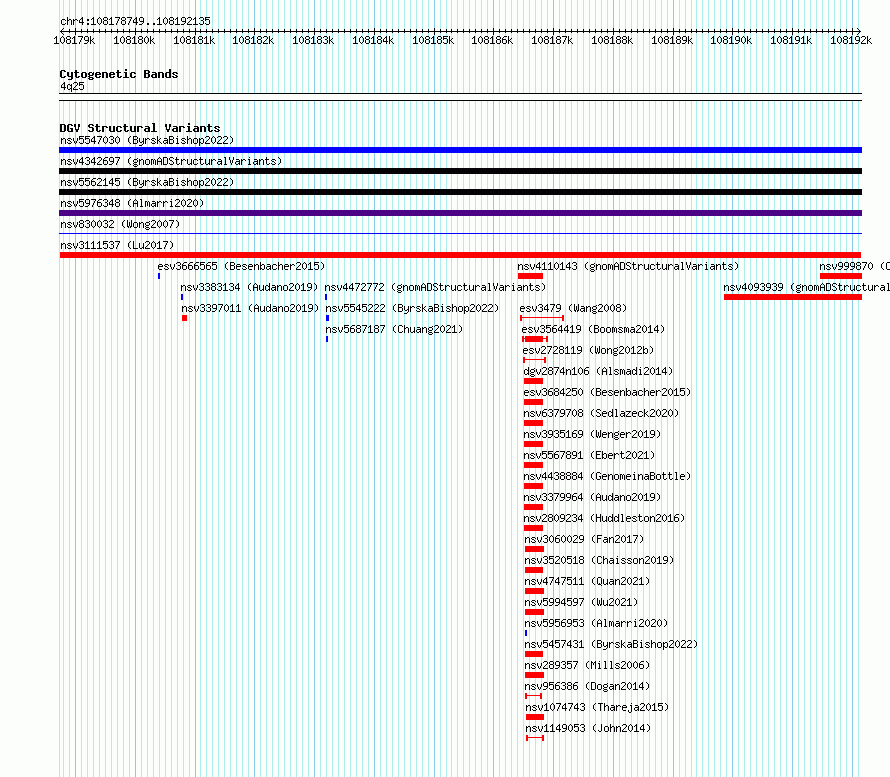Open nsv3397011 (Audano2019) variant
The image size is (890, 777).
250,308
